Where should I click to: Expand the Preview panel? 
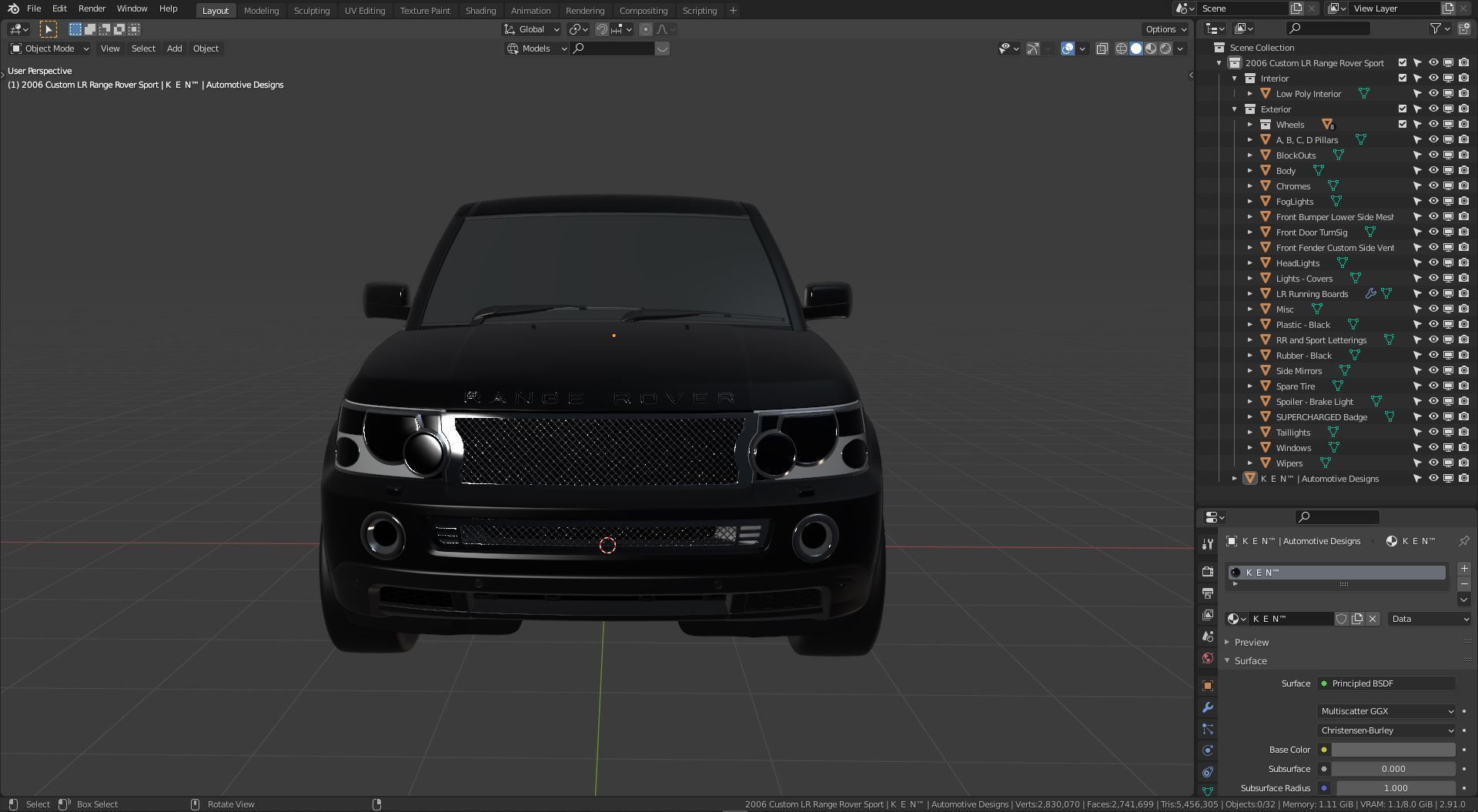[x=1251, y=643]
